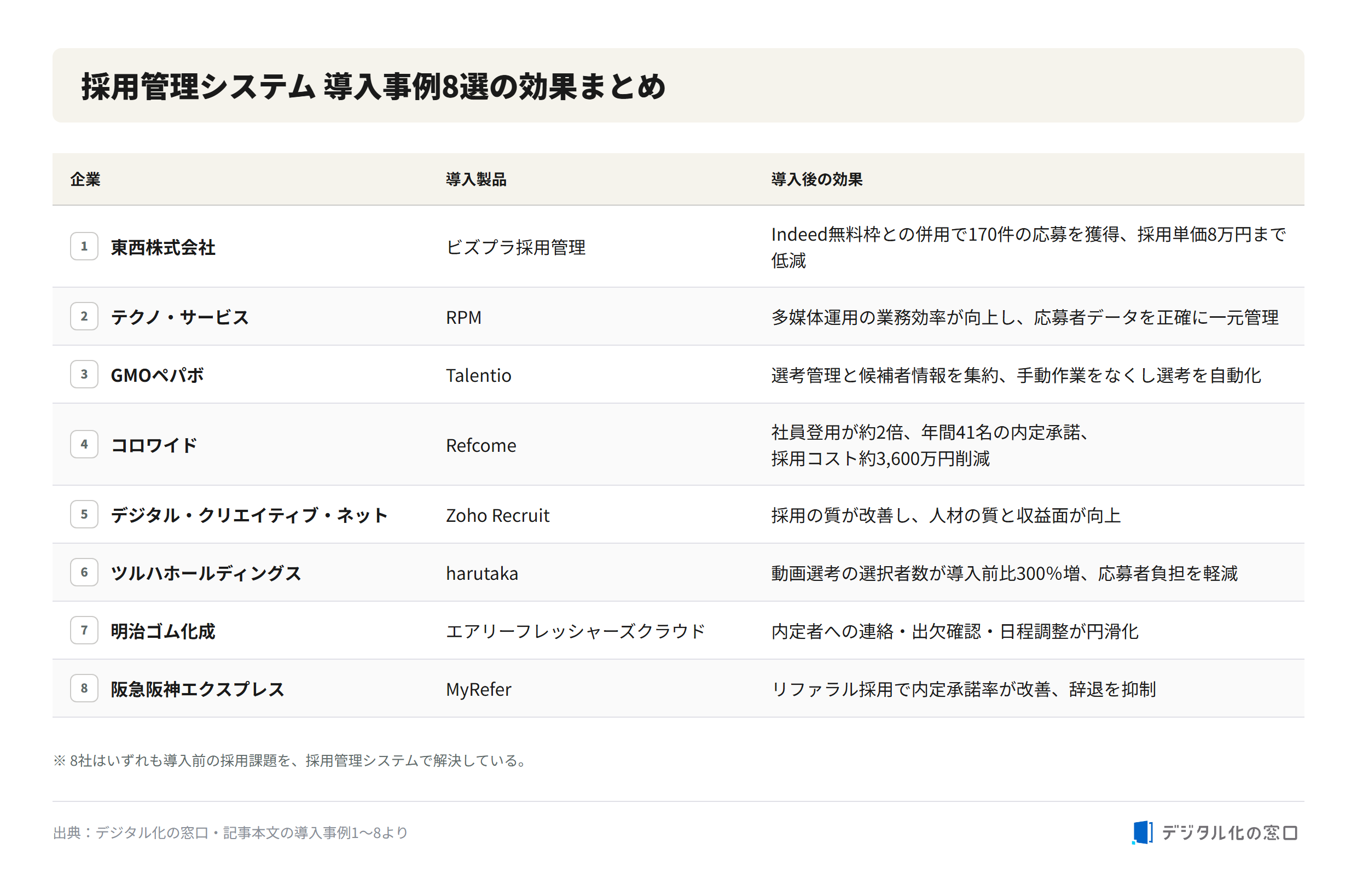The height and width of the screenshot is (896, 1357).
Task: Select the number 2 badge beside テクノ・サービス
Action: (x=84, y=316)
